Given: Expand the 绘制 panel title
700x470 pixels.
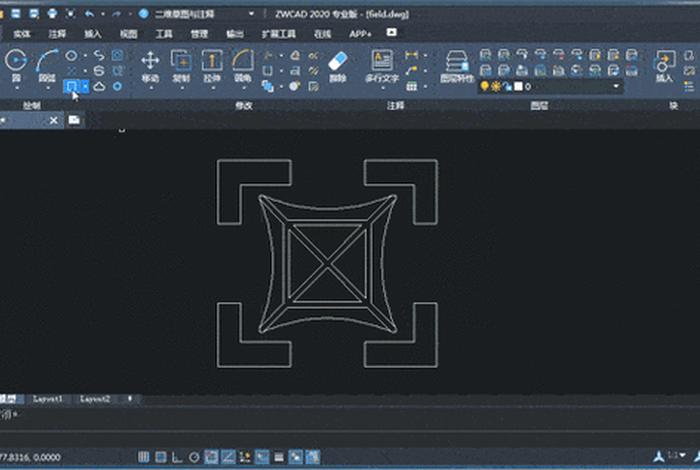Looking at the screenshot, I should click(32, 105).
